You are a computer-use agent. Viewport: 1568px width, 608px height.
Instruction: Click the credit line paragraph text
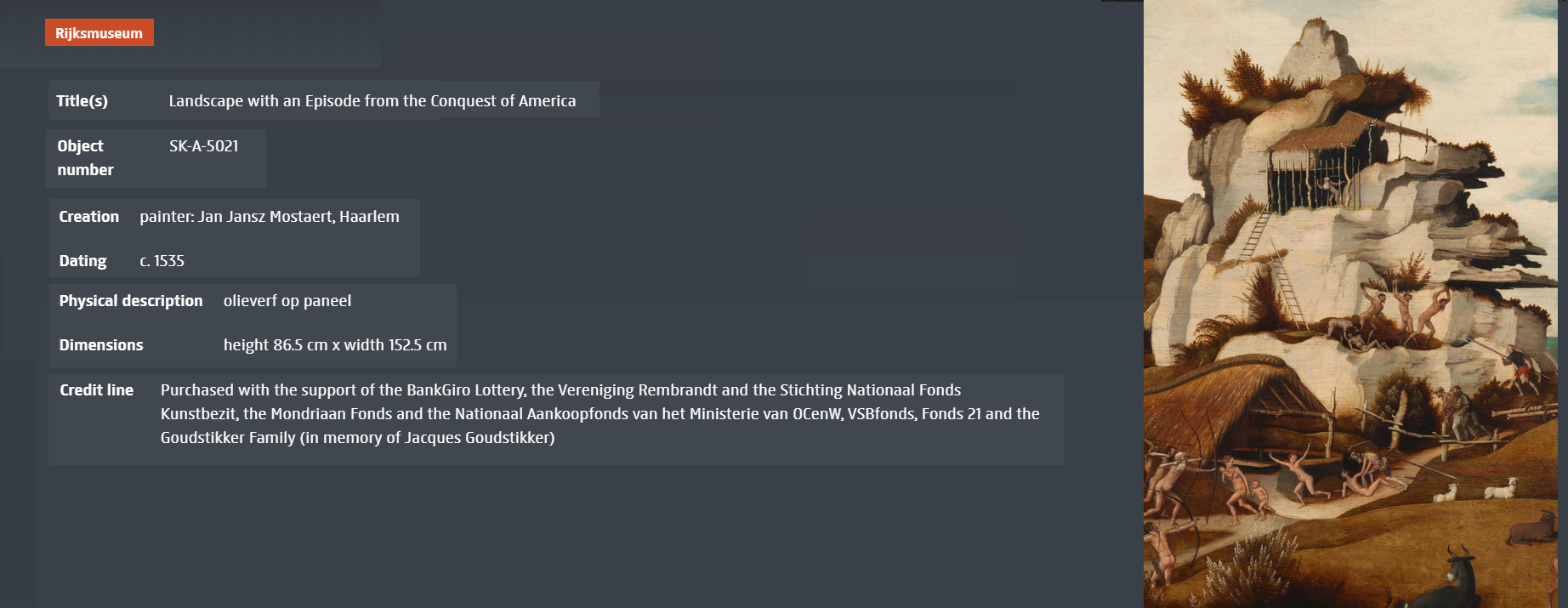599,414
